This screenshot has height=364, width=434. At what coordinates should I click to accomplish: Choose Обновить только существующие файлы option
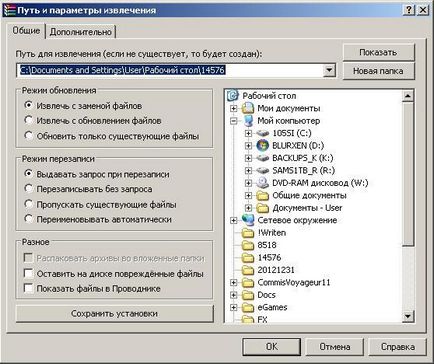point(29,136)
